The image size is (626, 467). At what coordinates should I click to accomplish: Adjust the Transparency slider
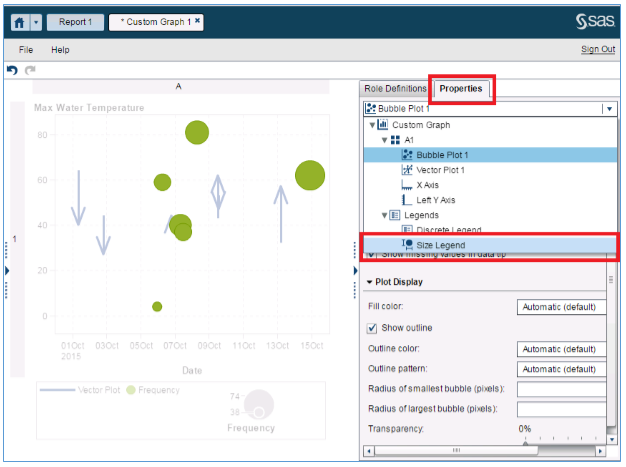tap(525, 442)
